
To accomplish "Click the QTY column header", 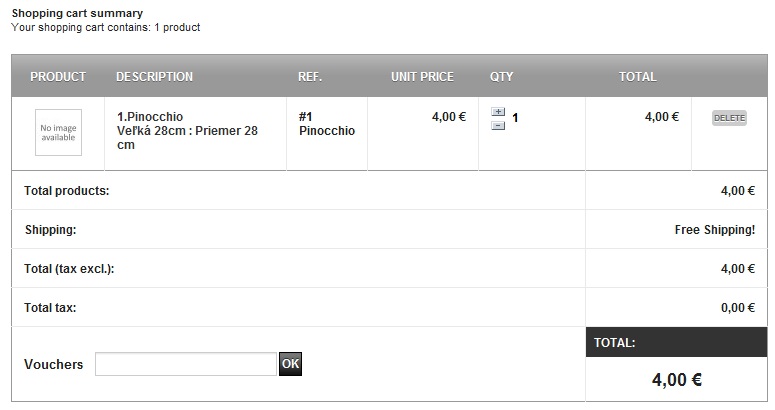I will click(x=501, y=76).
